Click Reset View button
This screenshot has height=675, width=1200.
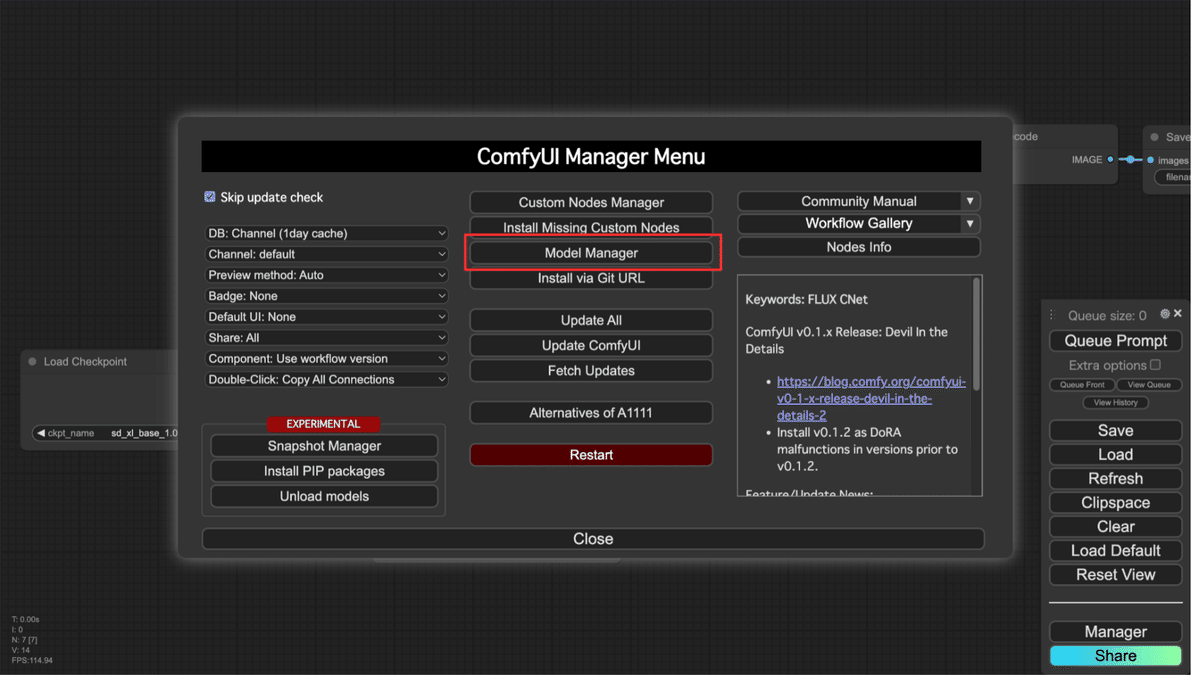(x=1115, y=575)
